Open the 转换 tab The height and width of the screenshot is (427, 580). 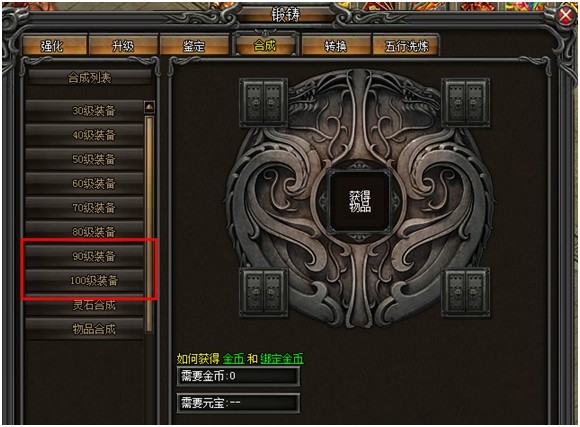coord(335,46)
